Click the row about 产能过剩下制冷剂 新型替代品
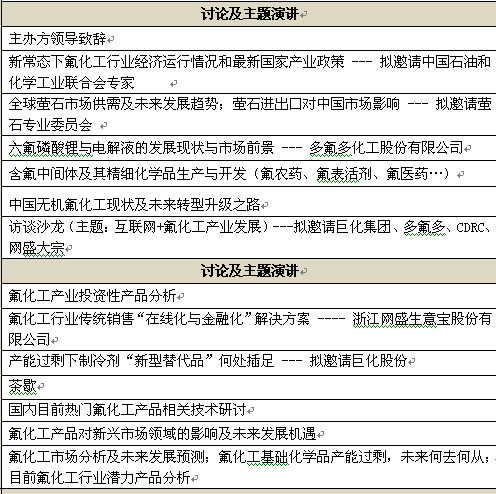This screenshot has height=494, width=496. 249,362
